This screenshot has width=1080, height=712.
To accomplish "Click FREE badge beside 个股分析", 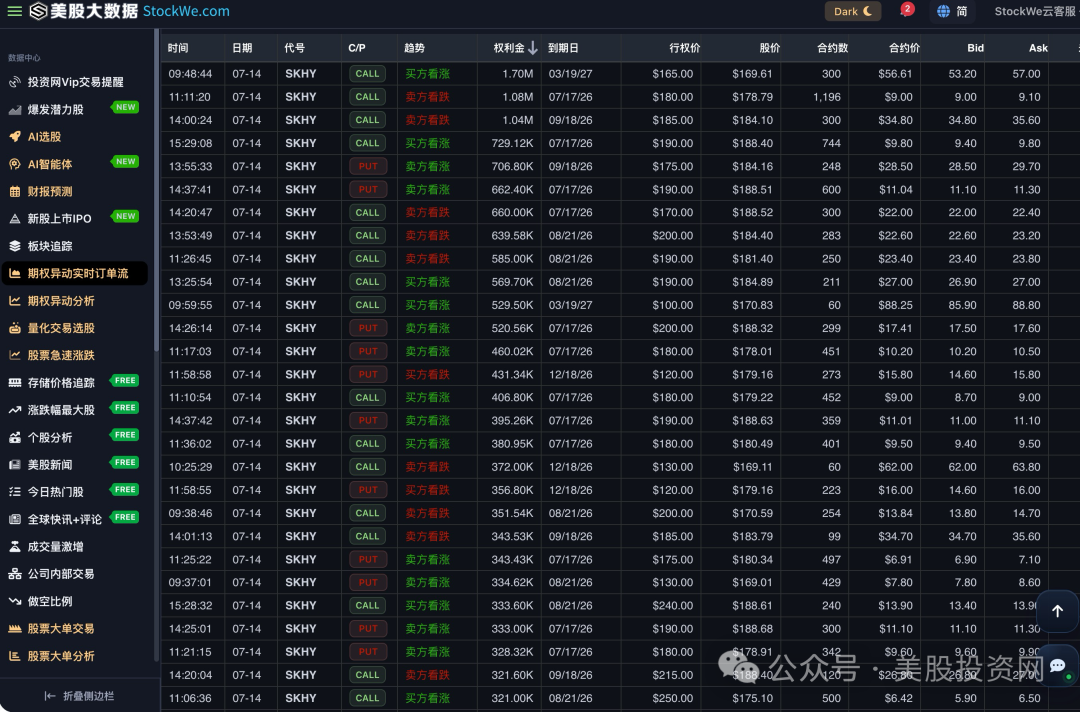I will click(x=125, y=435).
